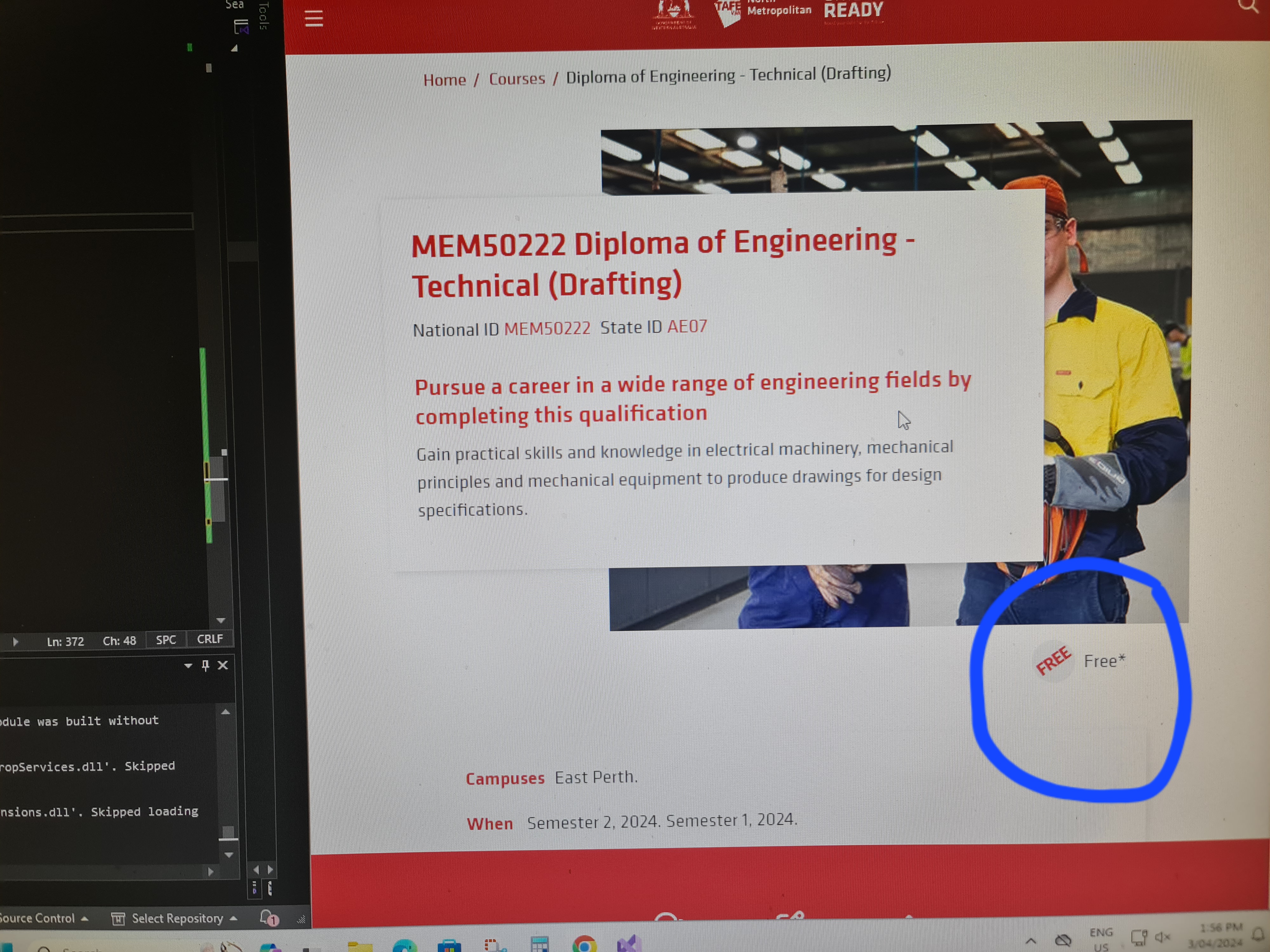
Task: Open Output panel window position dropdown arrow
Action: (x=188, y=666)
